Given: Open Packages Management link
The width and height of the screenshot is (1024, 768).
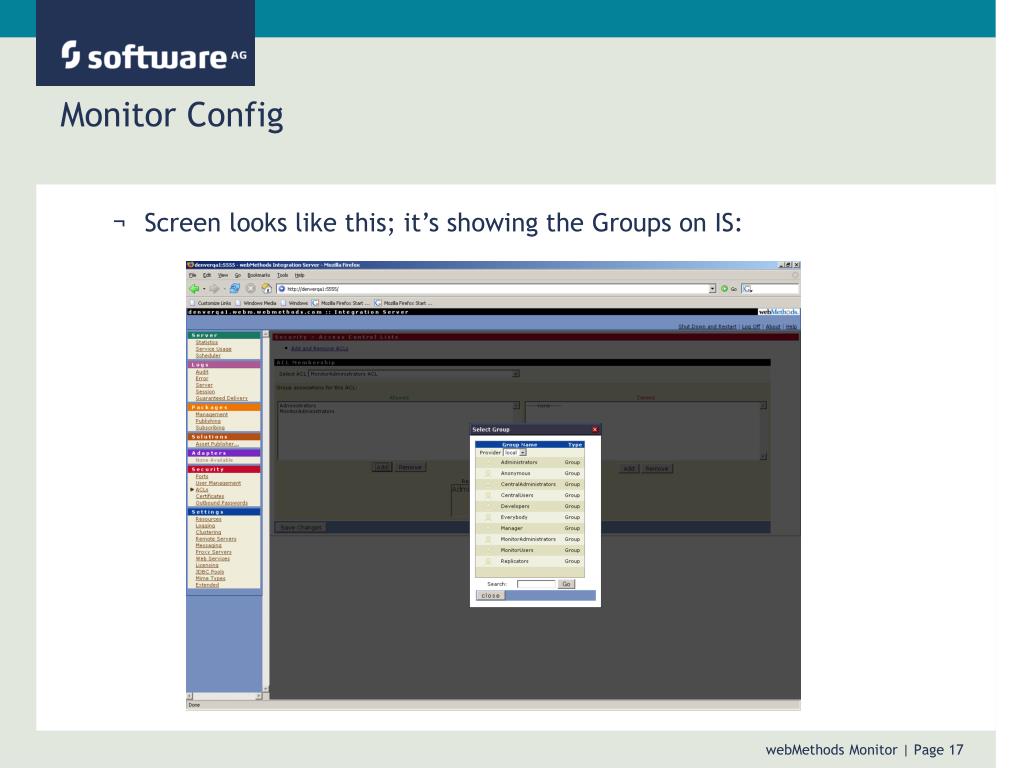Looking at the screenshot, I should point(212,414).
